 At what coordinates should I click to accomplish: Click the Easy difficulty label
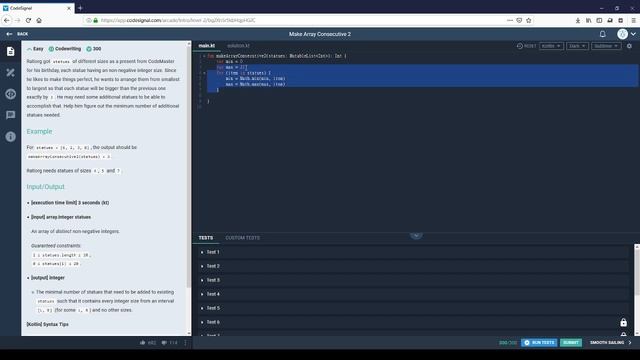coord(35,49)
